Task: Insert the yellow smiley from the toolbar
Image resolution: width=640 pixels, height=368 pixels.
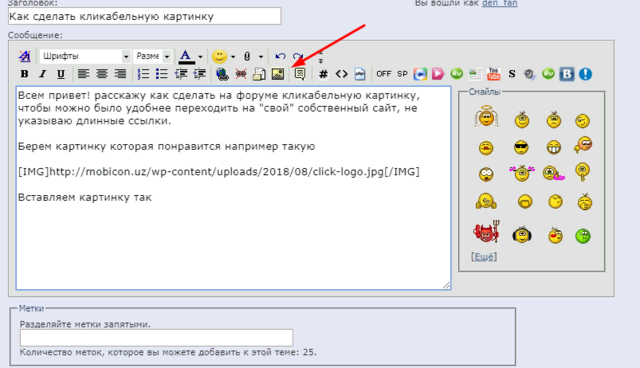Action: [x=219, y=56]
